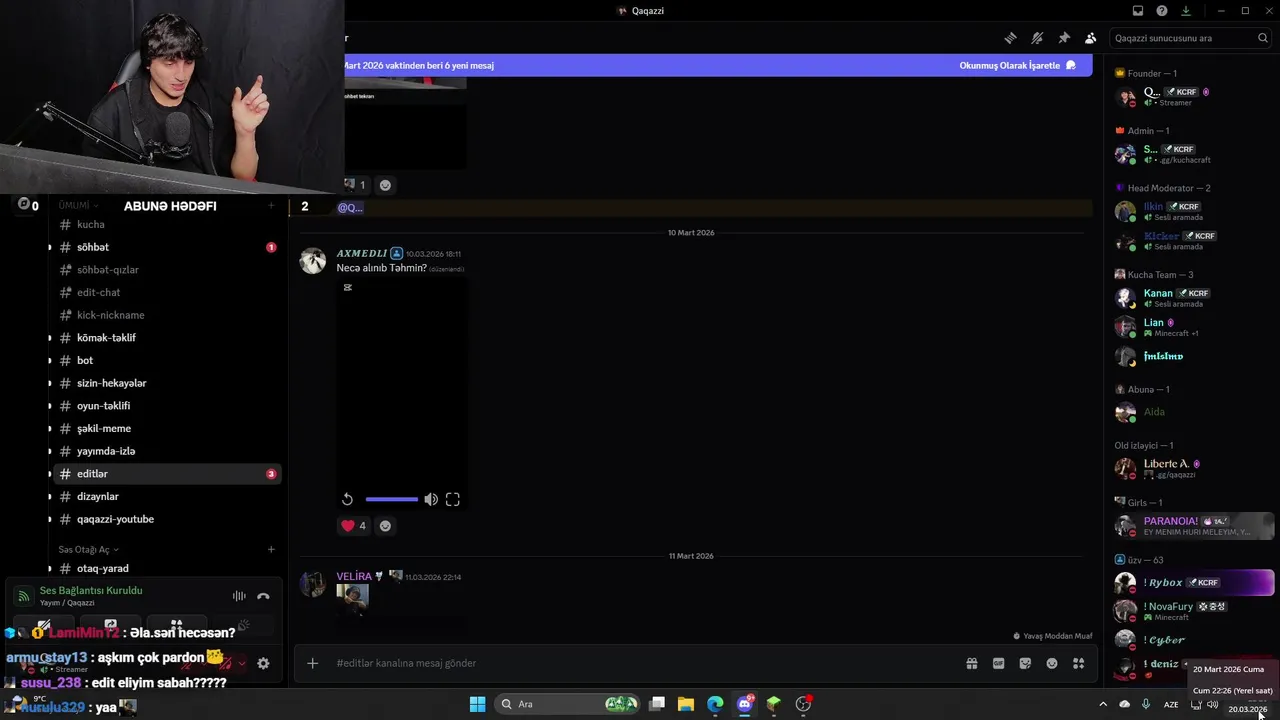This screenshot has width=1280, height=720.
Task: Open Task View on the taskbar
Action: 657,704
